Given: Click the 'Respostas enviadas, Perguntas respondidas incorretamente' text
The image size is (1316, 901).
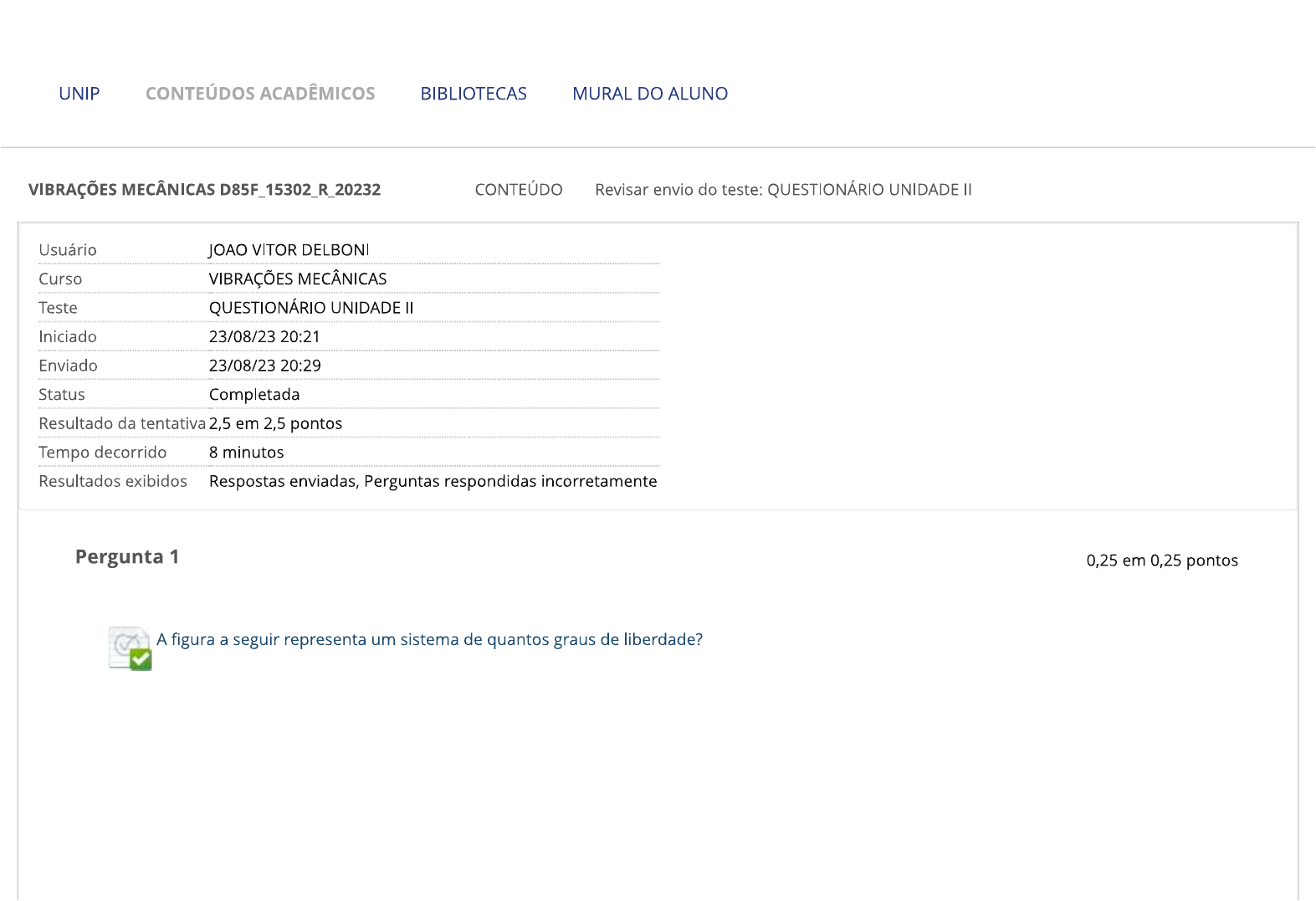Looking at the screenshot, I should click(x=433, y=481).
